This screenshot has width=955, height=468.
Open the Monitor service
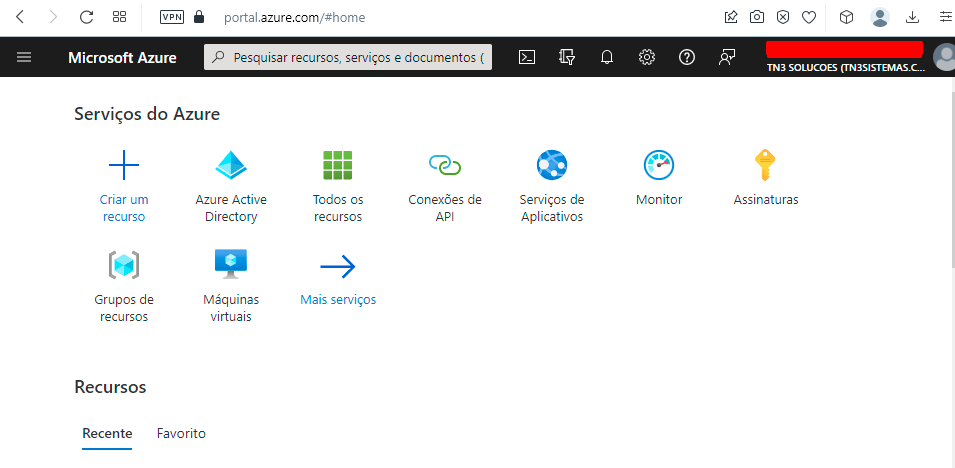[659, 165]
